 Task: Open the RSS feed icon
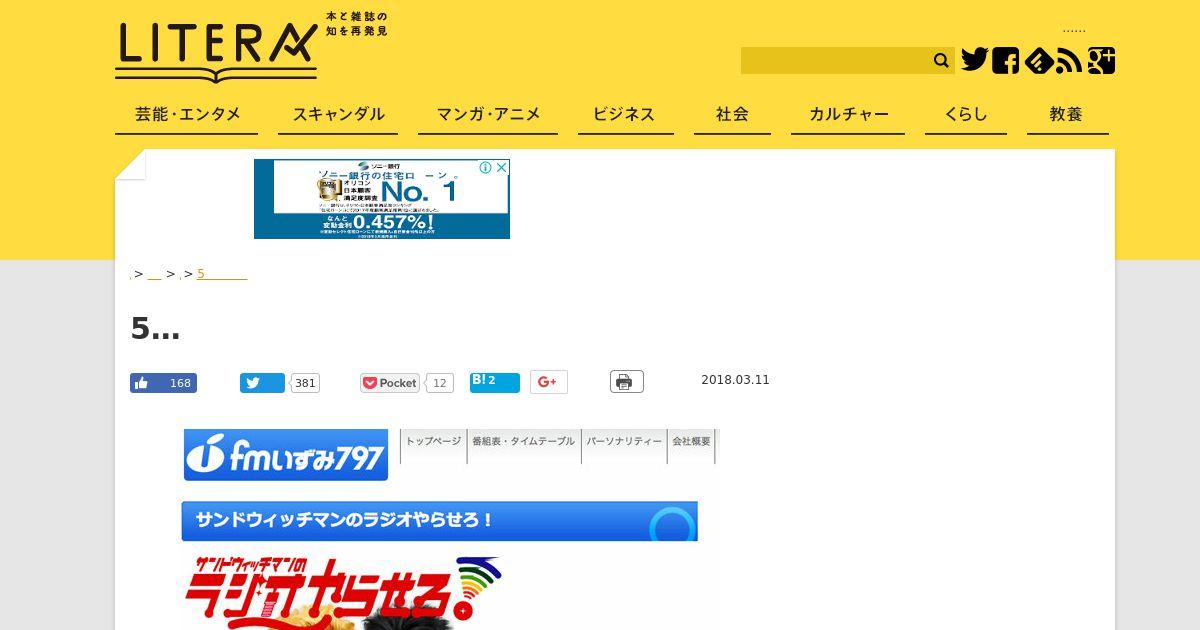point(1069,61)
